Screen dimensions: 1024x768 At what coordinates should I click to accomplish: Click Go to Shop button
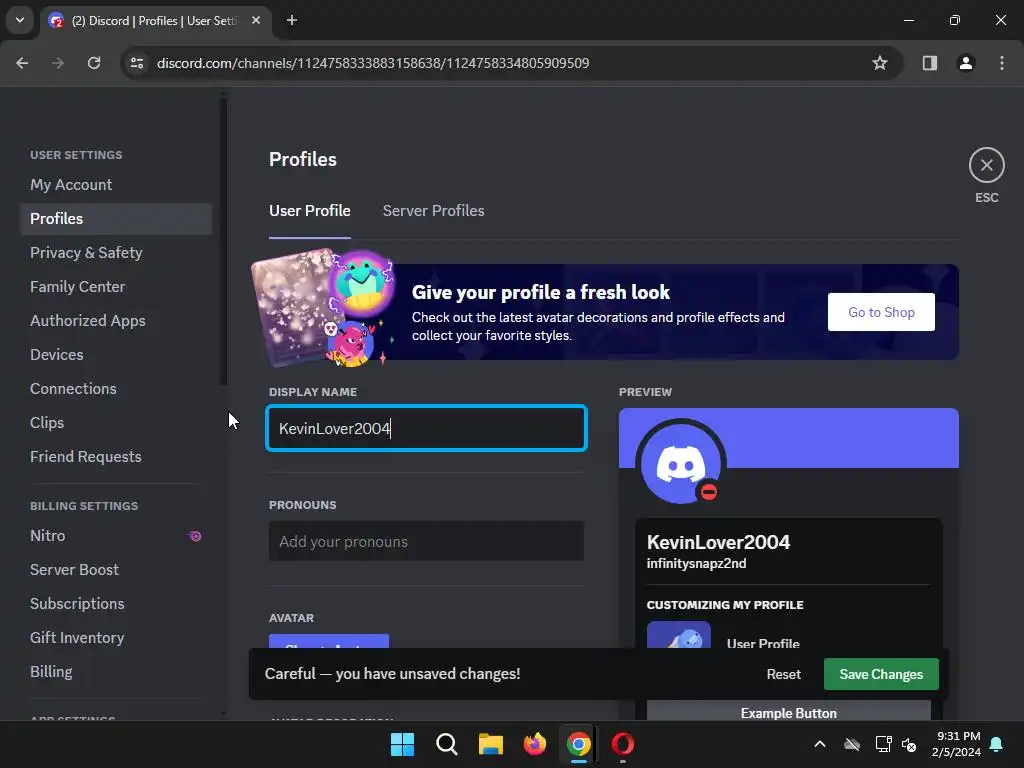881,312
